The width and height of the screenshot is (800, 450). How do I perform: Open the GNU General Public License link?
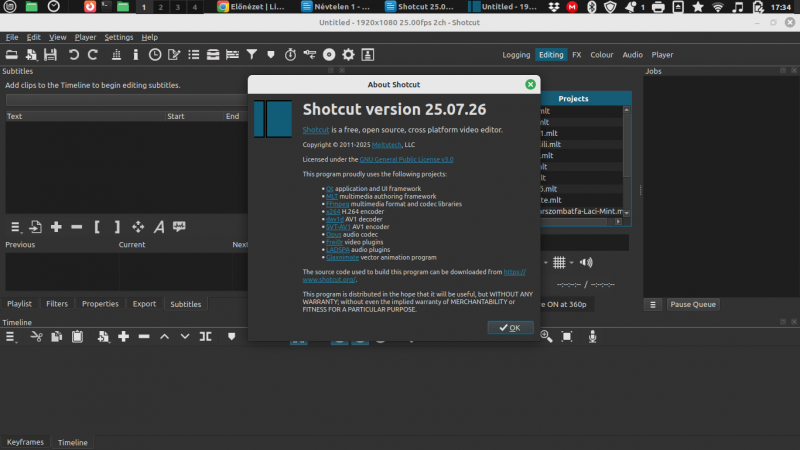click(x=406, y=159)
